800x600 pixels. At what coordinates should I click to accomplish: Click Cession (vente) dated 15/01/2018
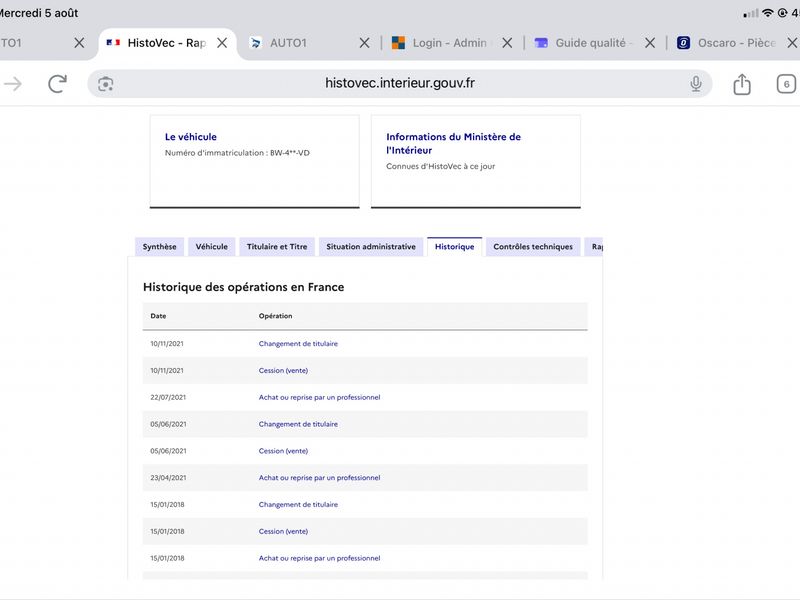coord(283,531)
